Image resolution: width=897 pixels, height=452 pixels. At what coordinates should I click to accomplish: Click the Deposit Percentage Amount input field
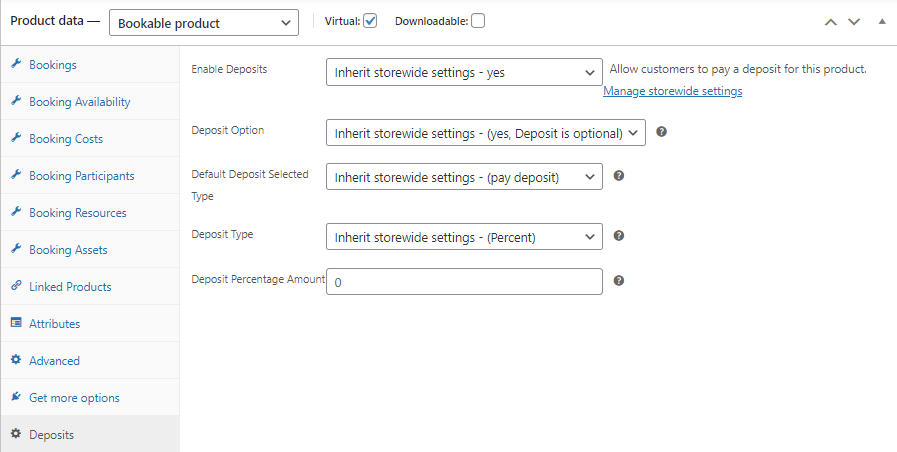click(x=464, y=282)
